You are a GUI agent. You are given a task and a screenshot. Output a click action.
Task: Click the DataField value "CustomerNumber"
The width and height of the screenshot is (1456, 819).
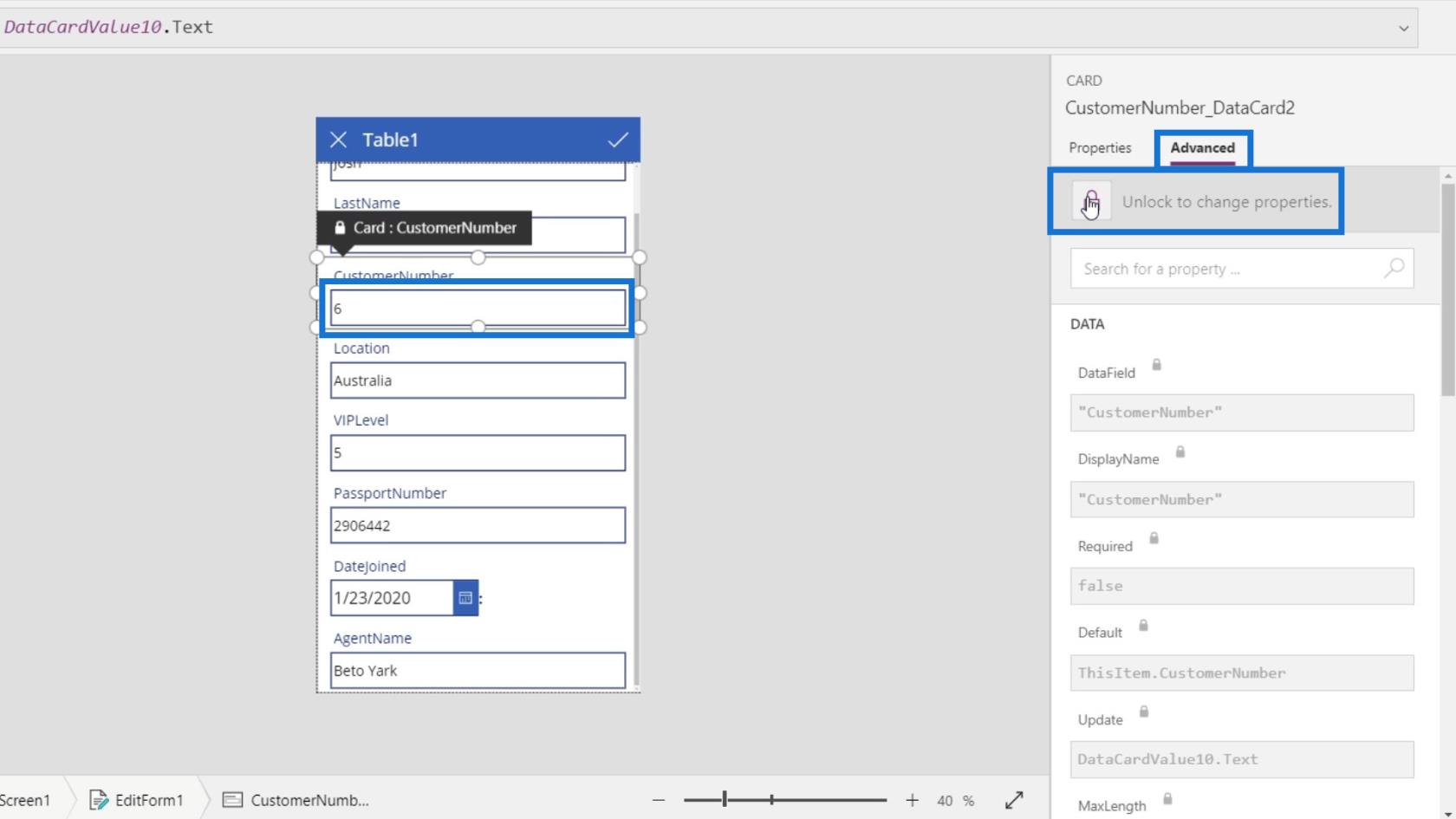pos(1242,413)
